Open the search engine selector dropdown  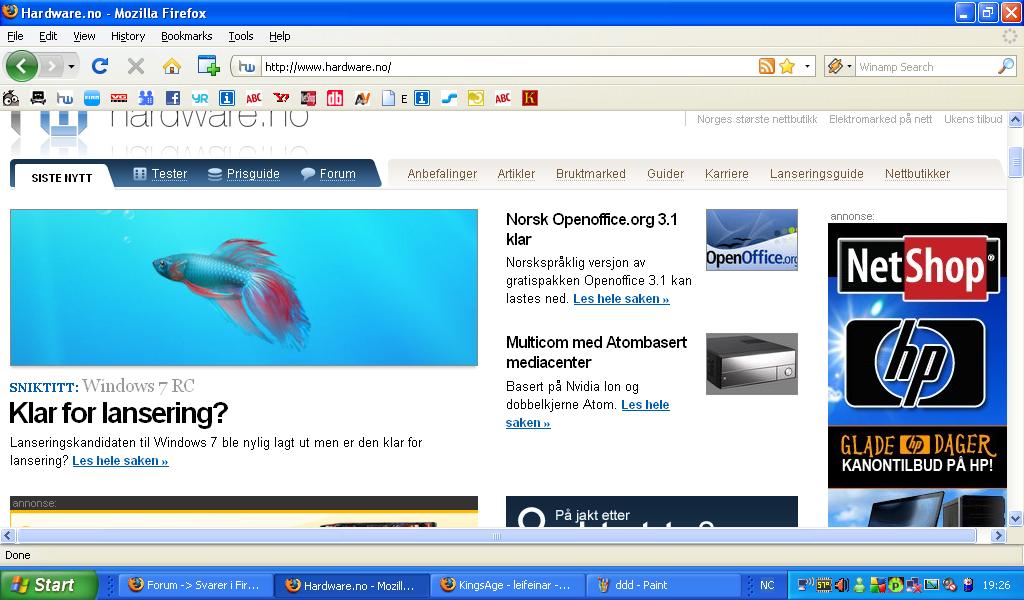(x=839, y=66)
